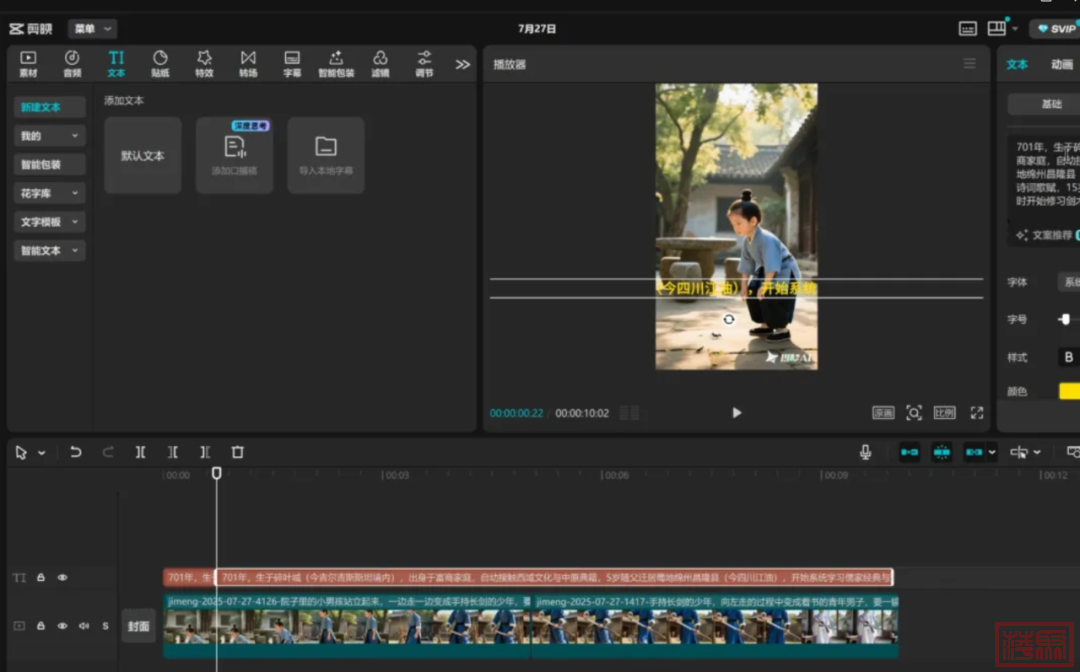
Task: Open the 音频 (audio) tab
Action: (x=72, y=63)
